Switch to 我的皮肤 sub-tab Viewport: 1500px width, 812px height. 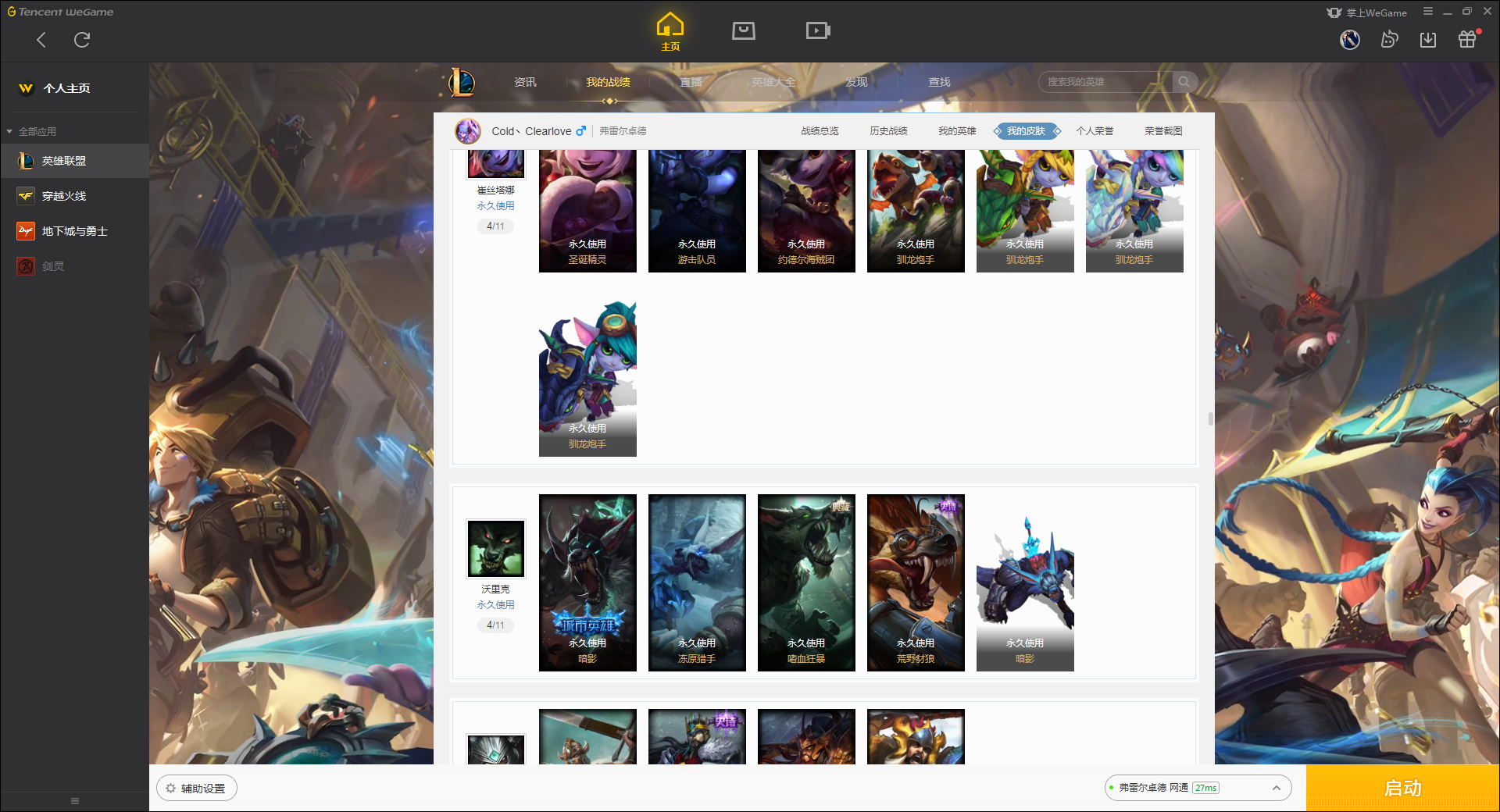[x=1026, y=131]
